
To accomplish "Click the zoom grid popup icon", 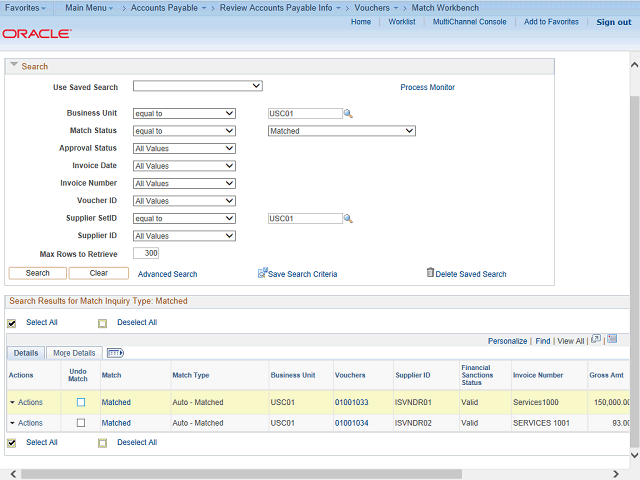I will (596, 340).
